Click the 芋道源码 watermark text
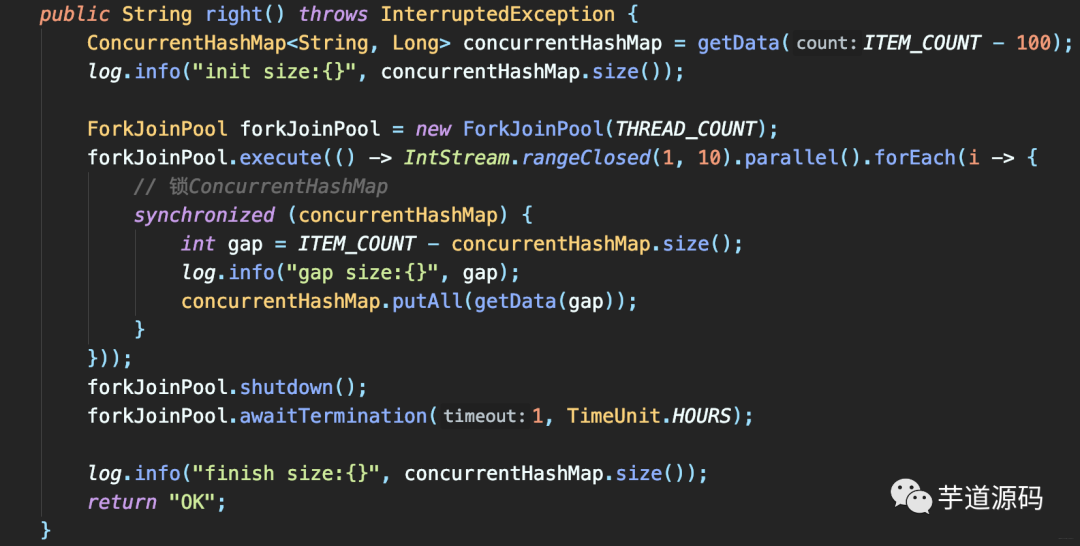1080x546 pixels. (990, 498)
